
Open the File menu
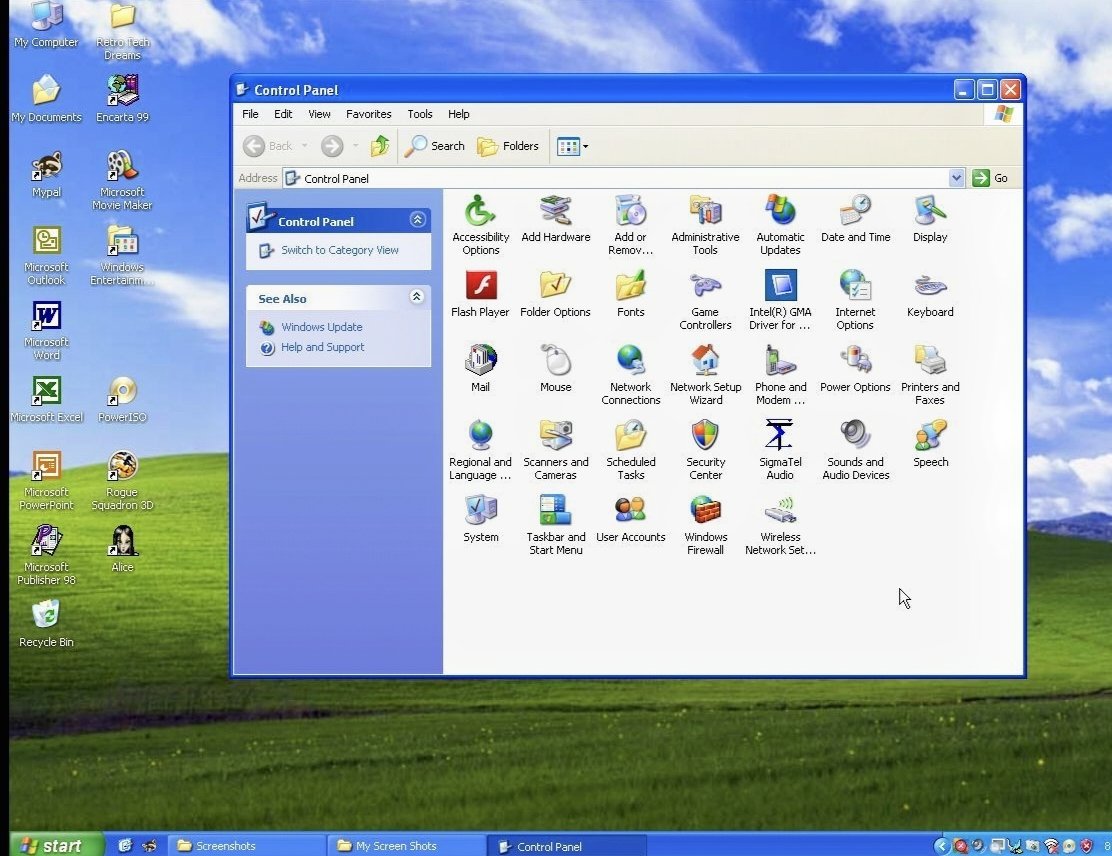pos(250,114)
